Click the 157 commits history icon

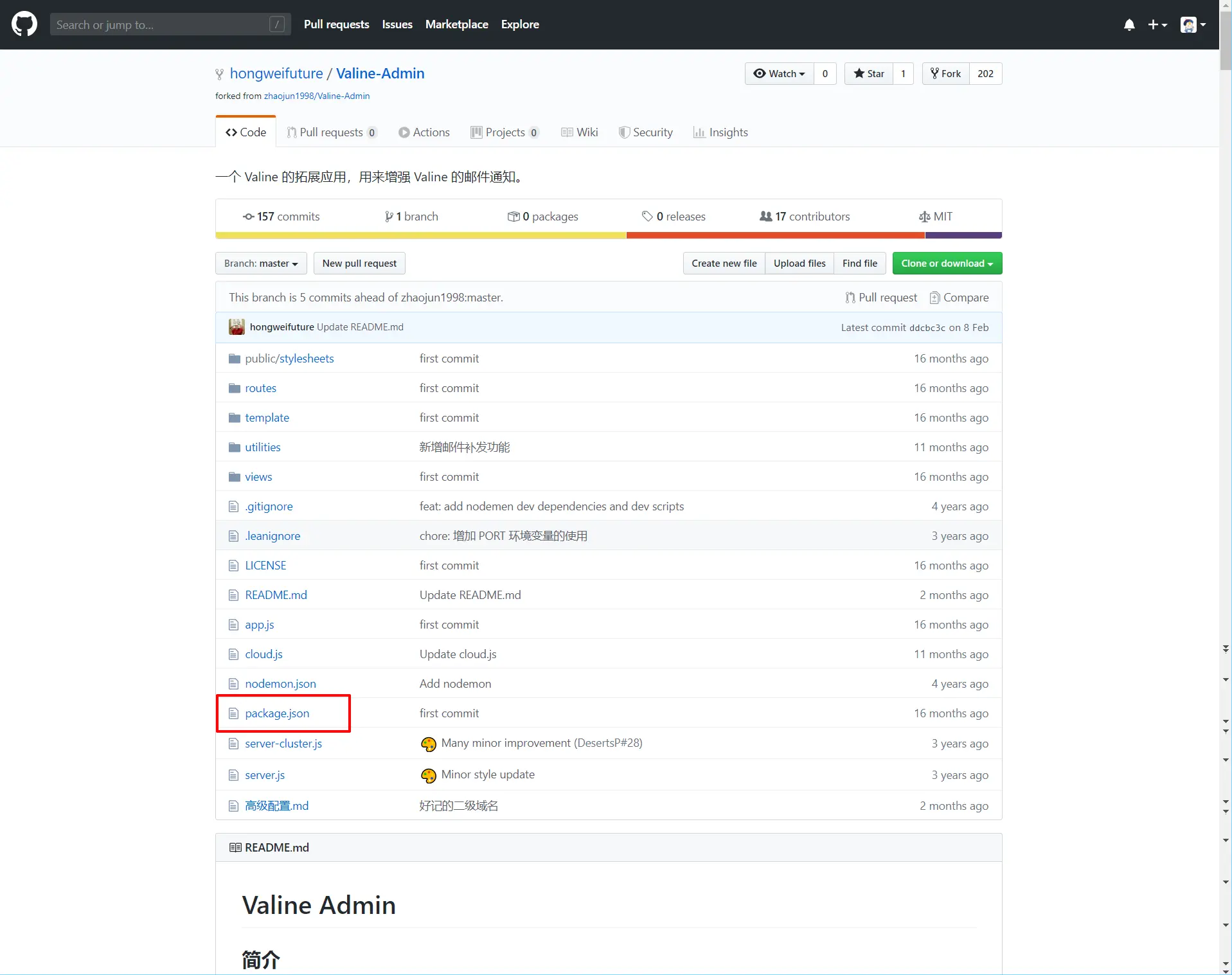click(x=248, y=217)
